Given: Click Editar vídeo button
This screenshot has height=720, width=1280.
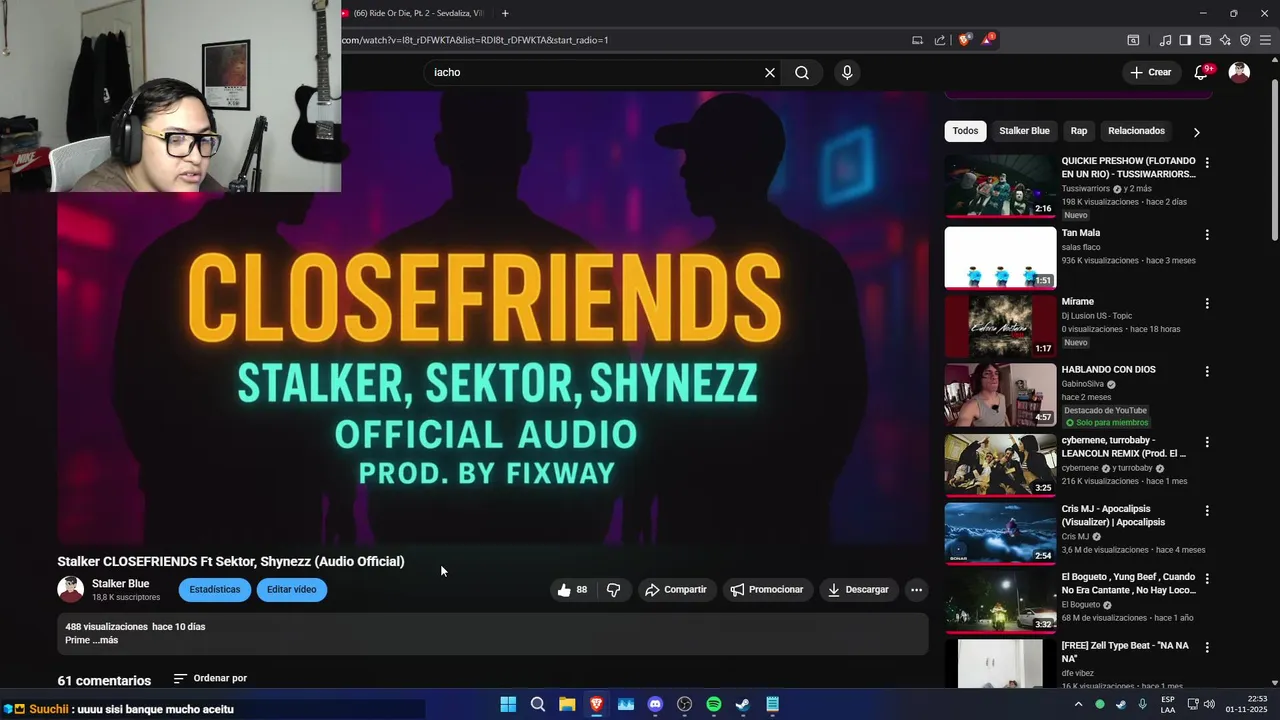Looking at the screenshot, I should point(292,590).
